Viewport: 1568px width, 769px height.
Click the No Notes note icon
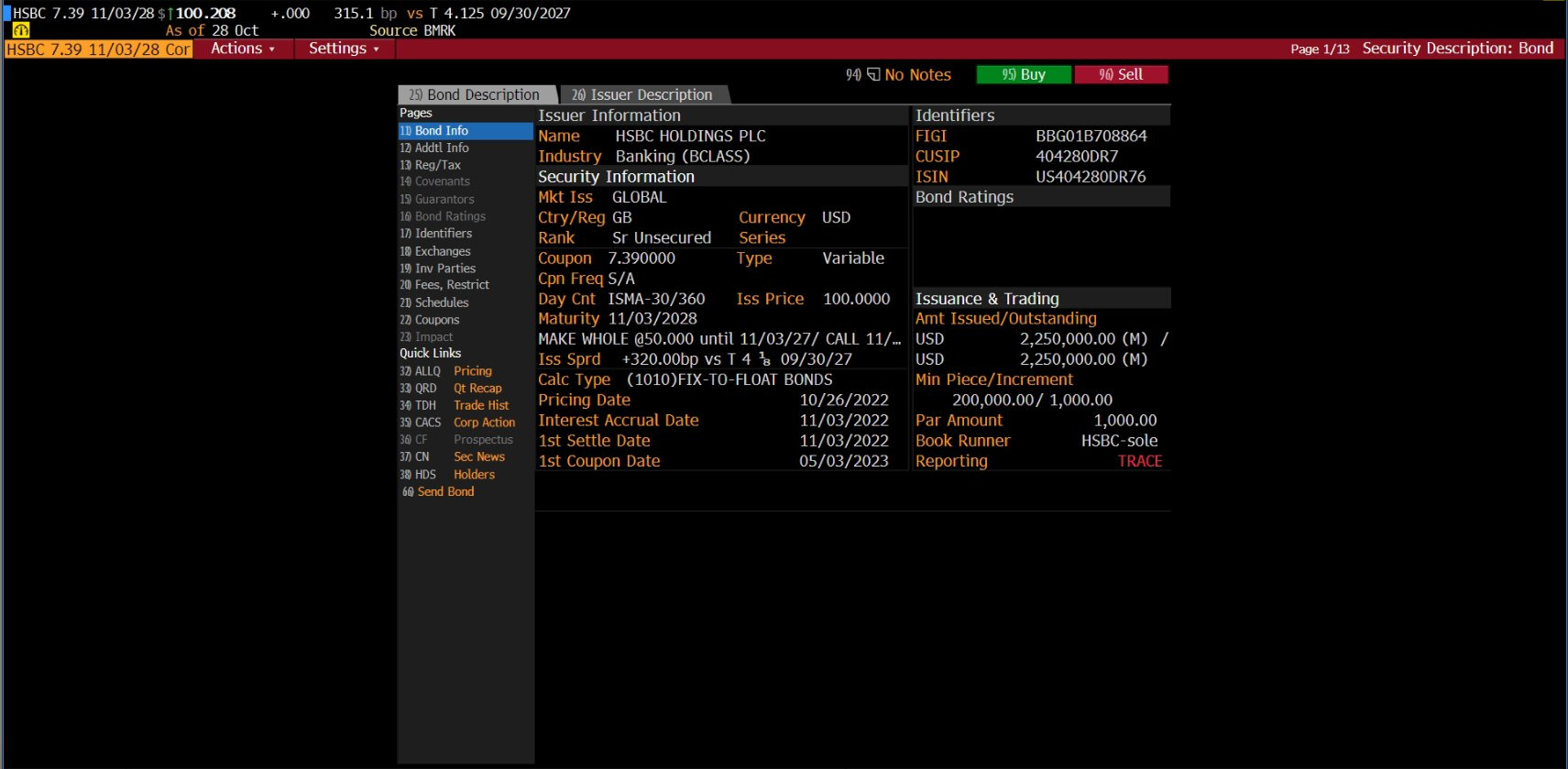point(873,74)
